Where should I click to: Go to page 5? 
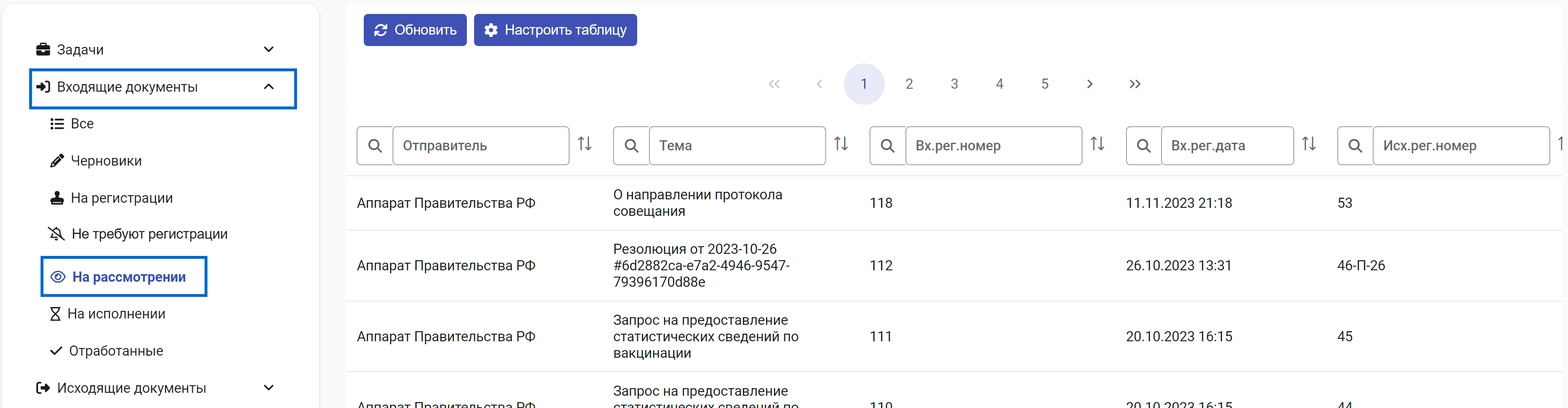(x=1044, y=84)
